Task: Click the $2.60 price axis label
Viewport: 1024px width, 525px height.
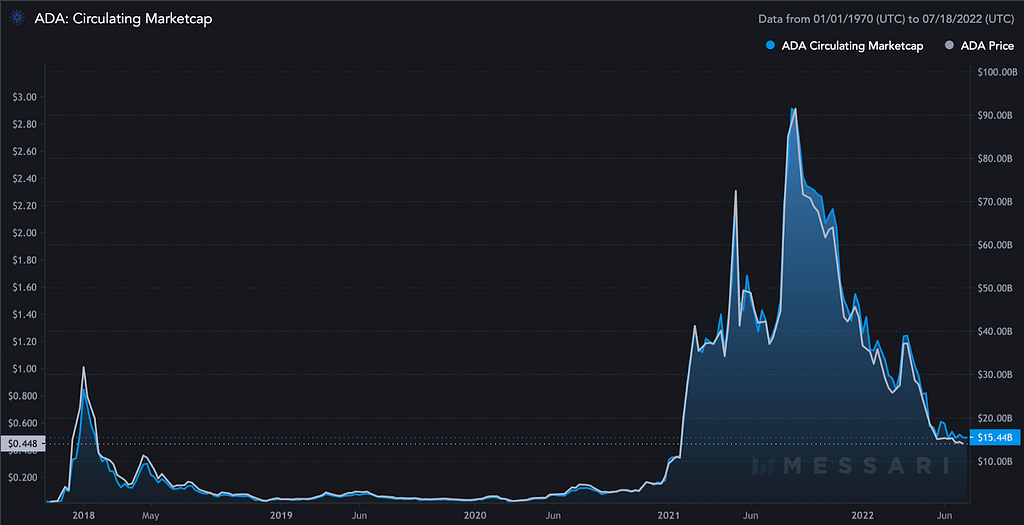Action: (x=25, y=151)
